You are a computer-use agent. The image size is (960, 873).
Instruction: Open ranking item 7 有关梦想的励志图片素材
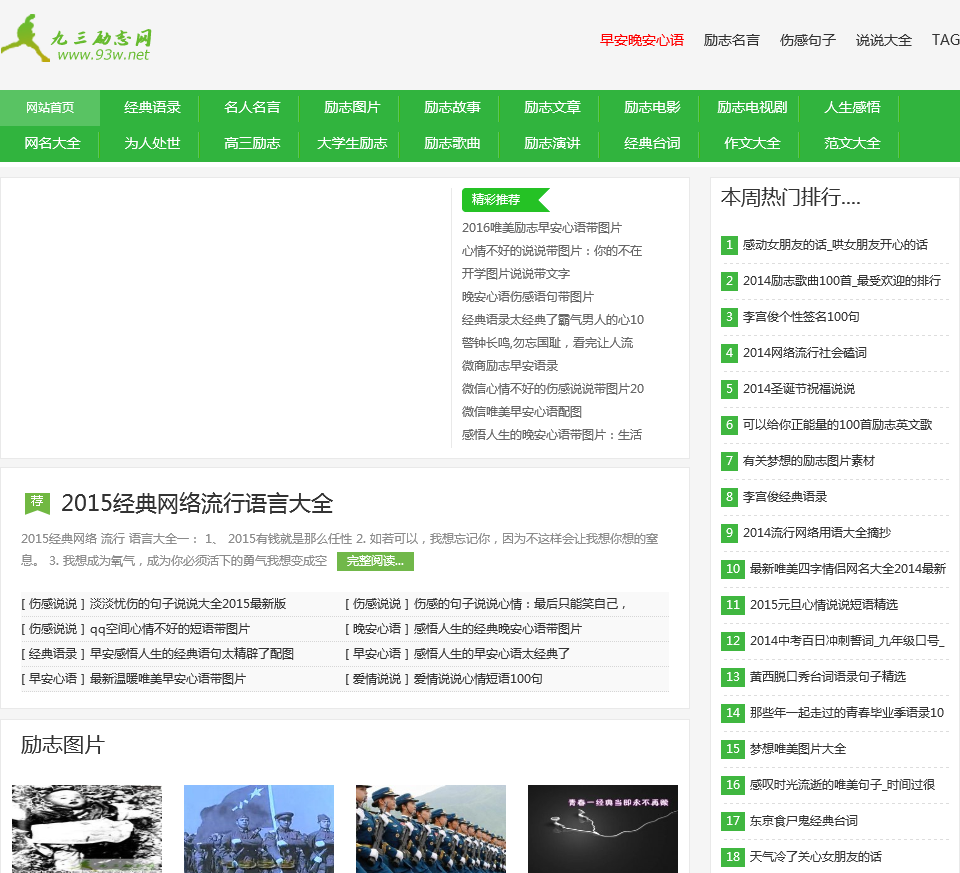click(808, 461)
